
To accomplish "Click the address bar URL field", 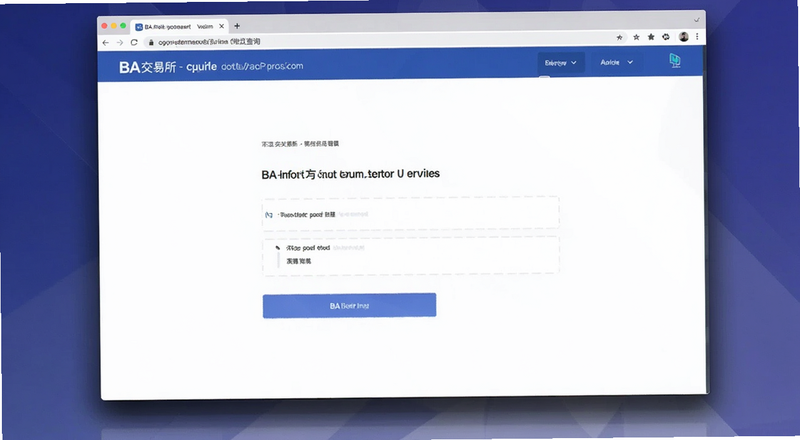I will pyautogui.click(x=385, y=41).
